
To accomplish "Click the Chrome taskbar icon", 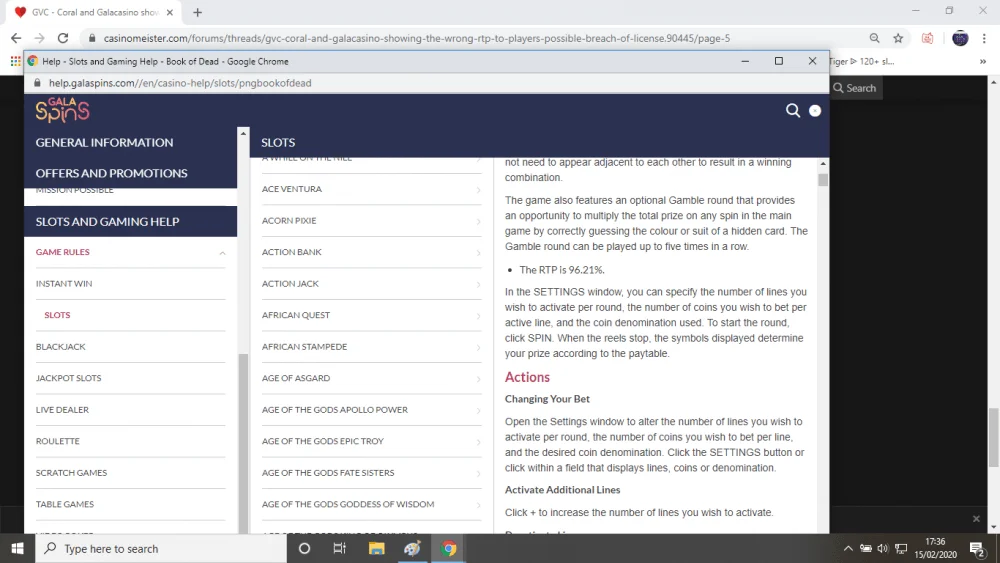I will (448, 548).
